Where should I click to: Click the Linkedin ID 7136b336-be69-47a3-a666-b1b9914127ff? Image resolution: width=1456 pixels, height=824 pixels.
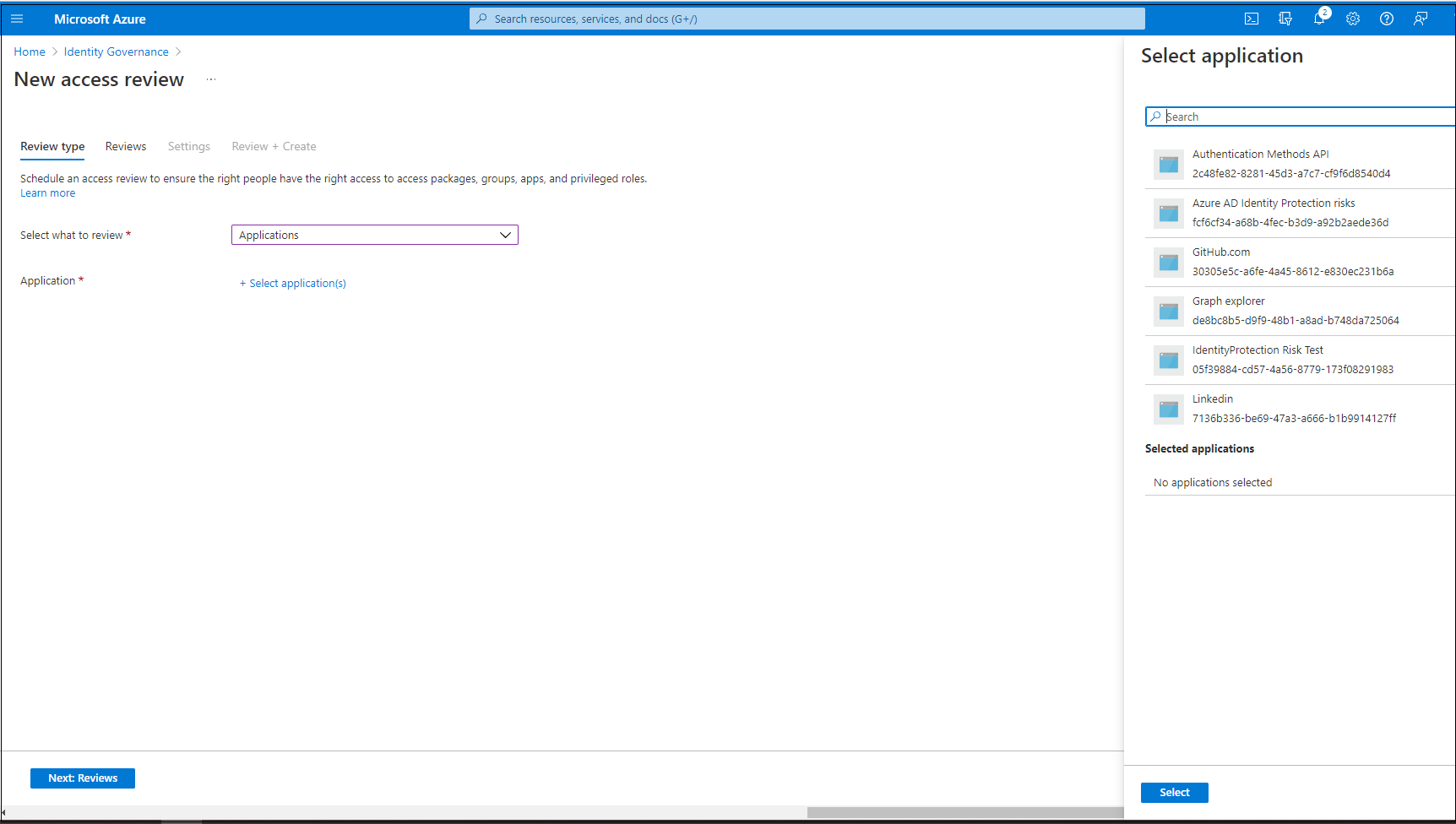(x=1294, y=419)
